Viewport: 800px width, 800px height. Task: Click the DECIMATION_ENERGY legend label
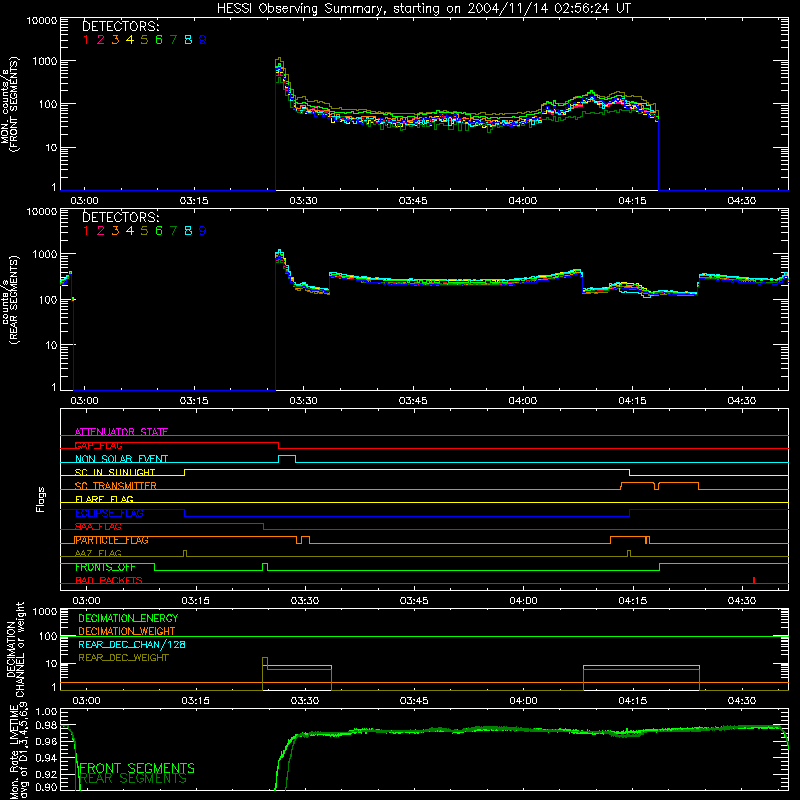pyautogui.click(x=128, y=618)
